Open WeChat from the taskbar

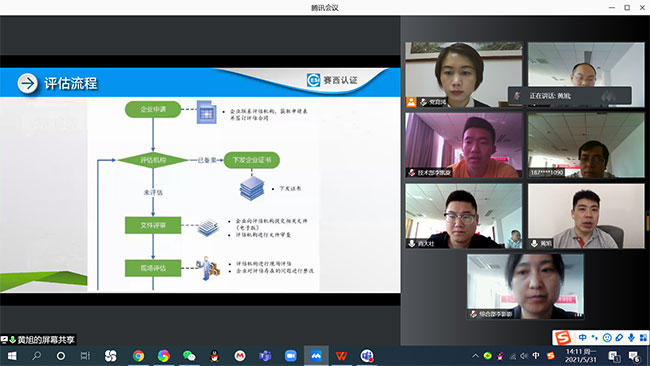[x=189, y=356]
